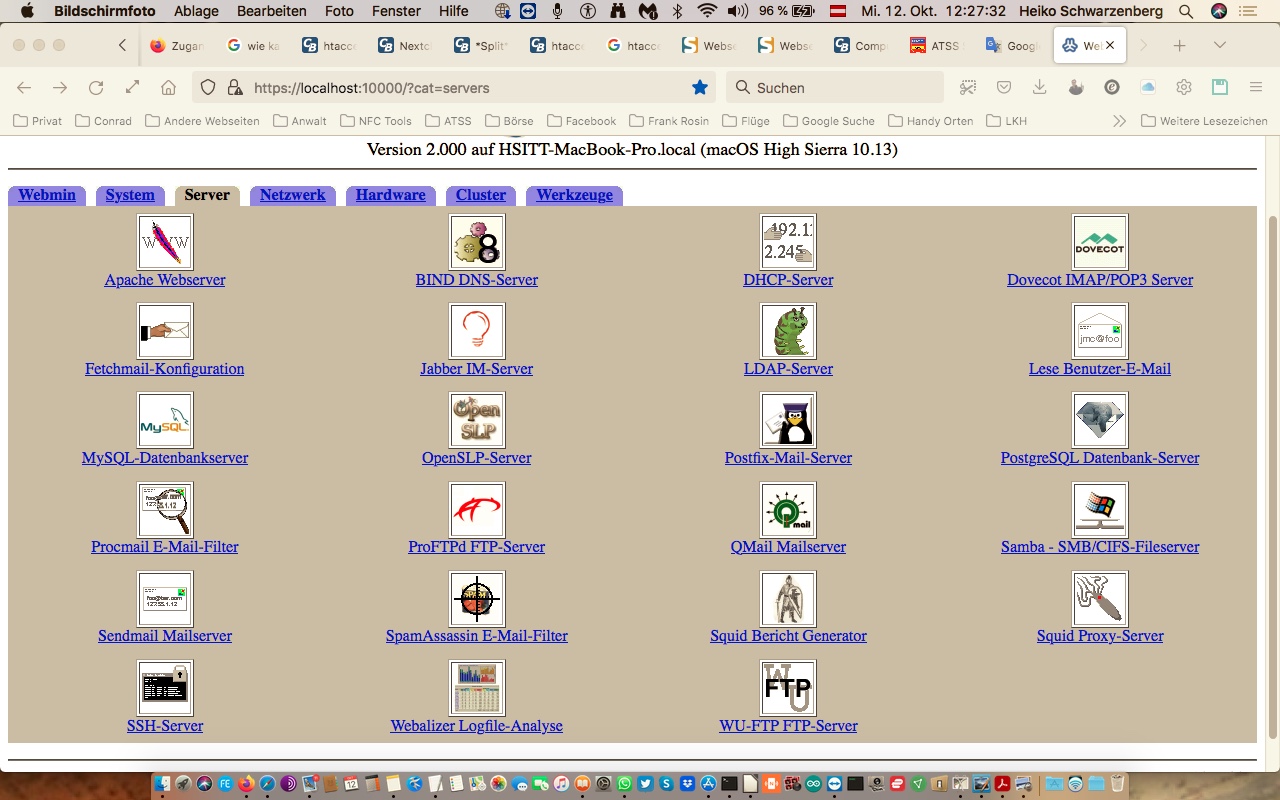Click the Webalizer chart icon
The image size is (1280, 800).
click(x=477, y=688)
